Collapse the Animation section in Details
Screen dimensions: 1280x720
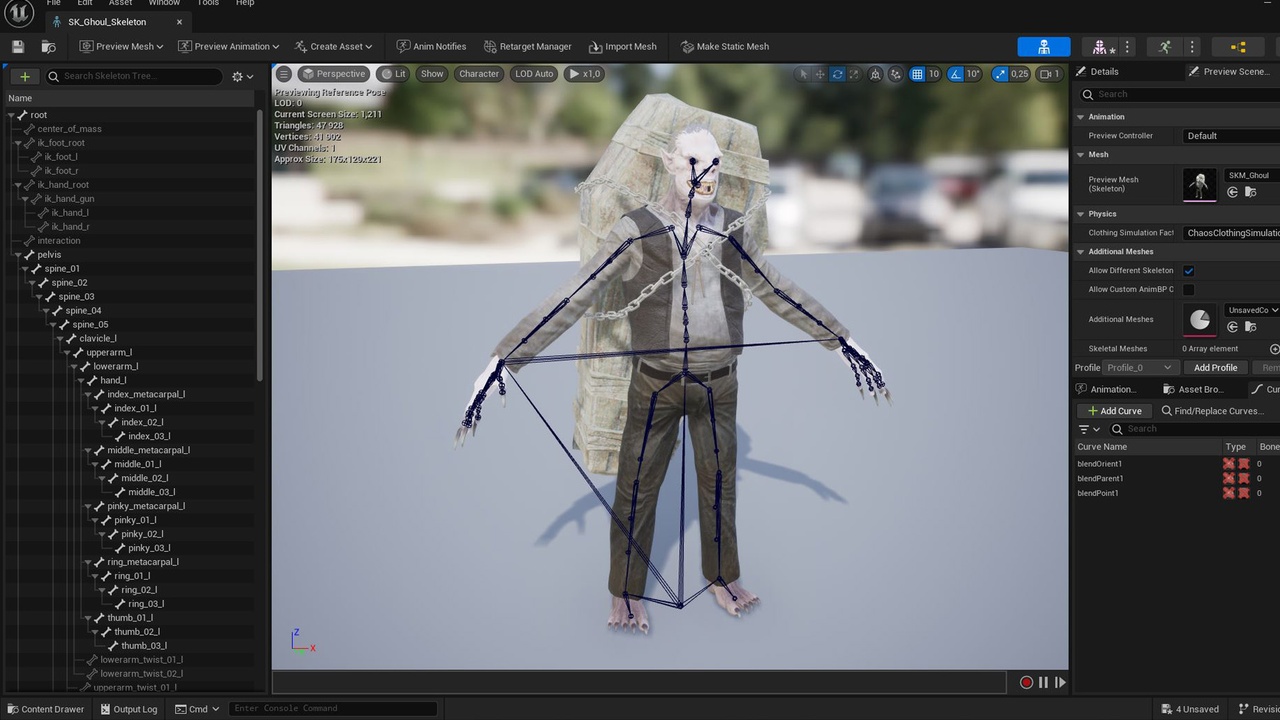tap(1081, 117)
